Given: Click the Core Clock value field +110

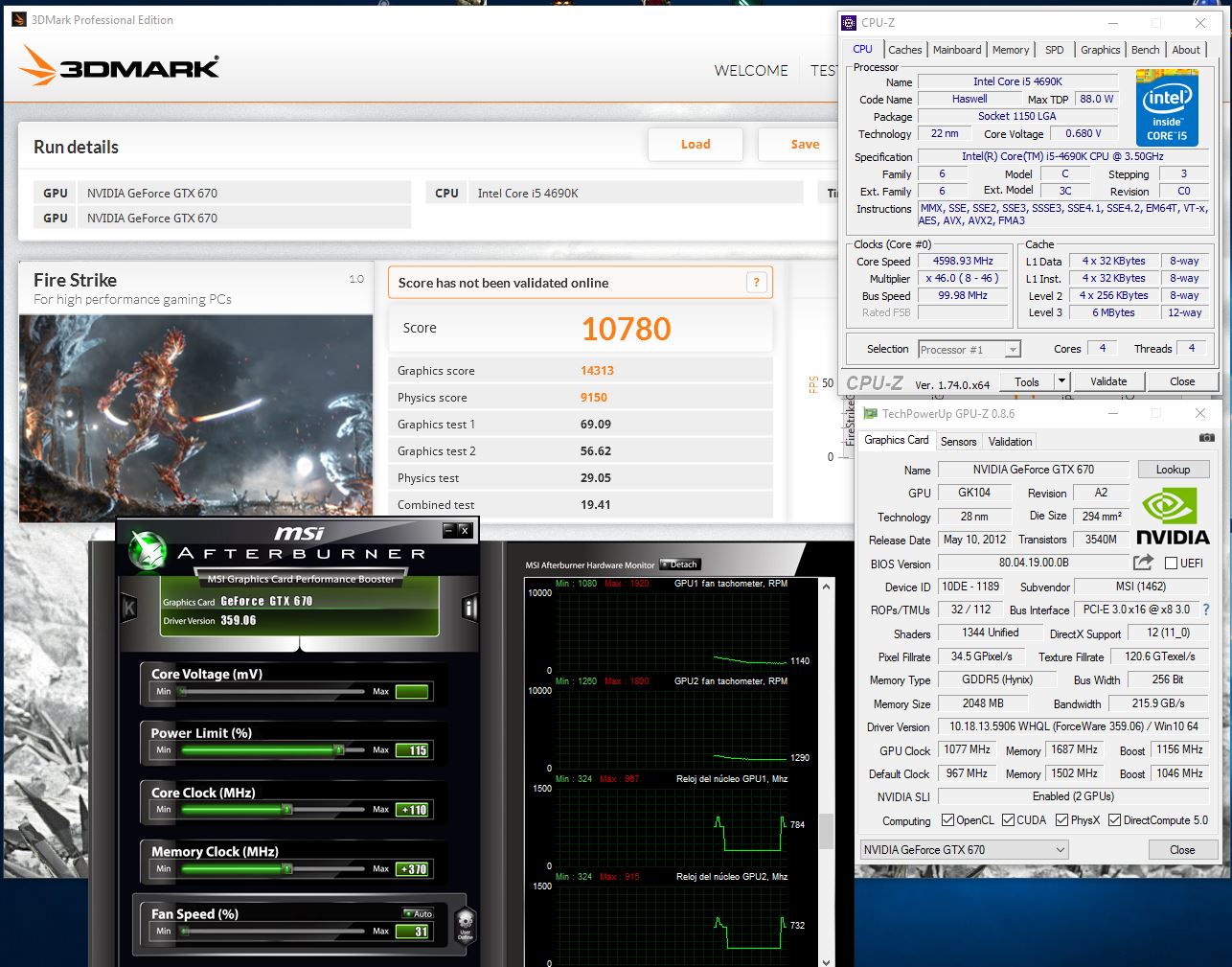Looking at the screenshot, I should (413, 810).
